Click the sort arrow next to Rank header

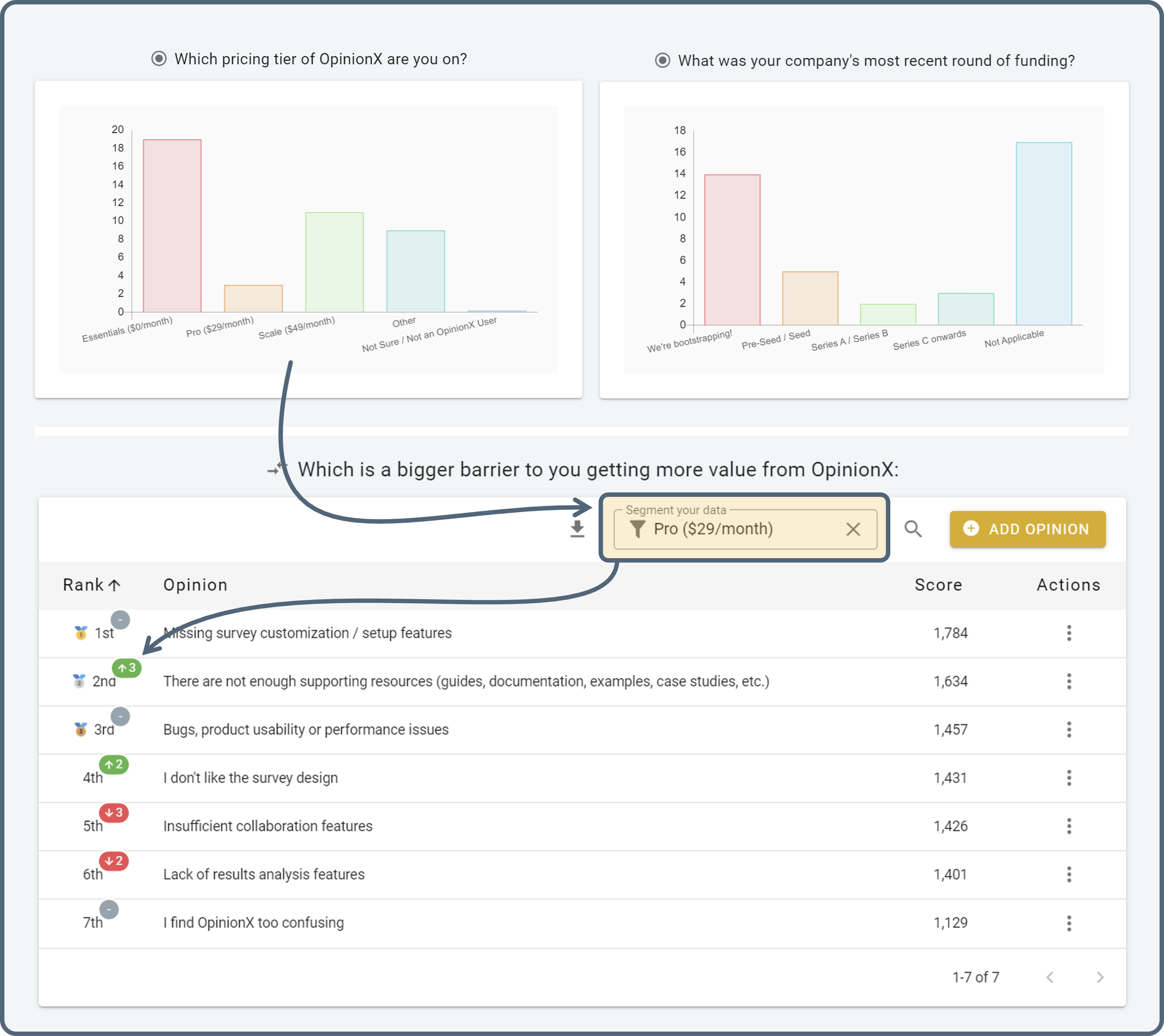click(x=114, y=585)
